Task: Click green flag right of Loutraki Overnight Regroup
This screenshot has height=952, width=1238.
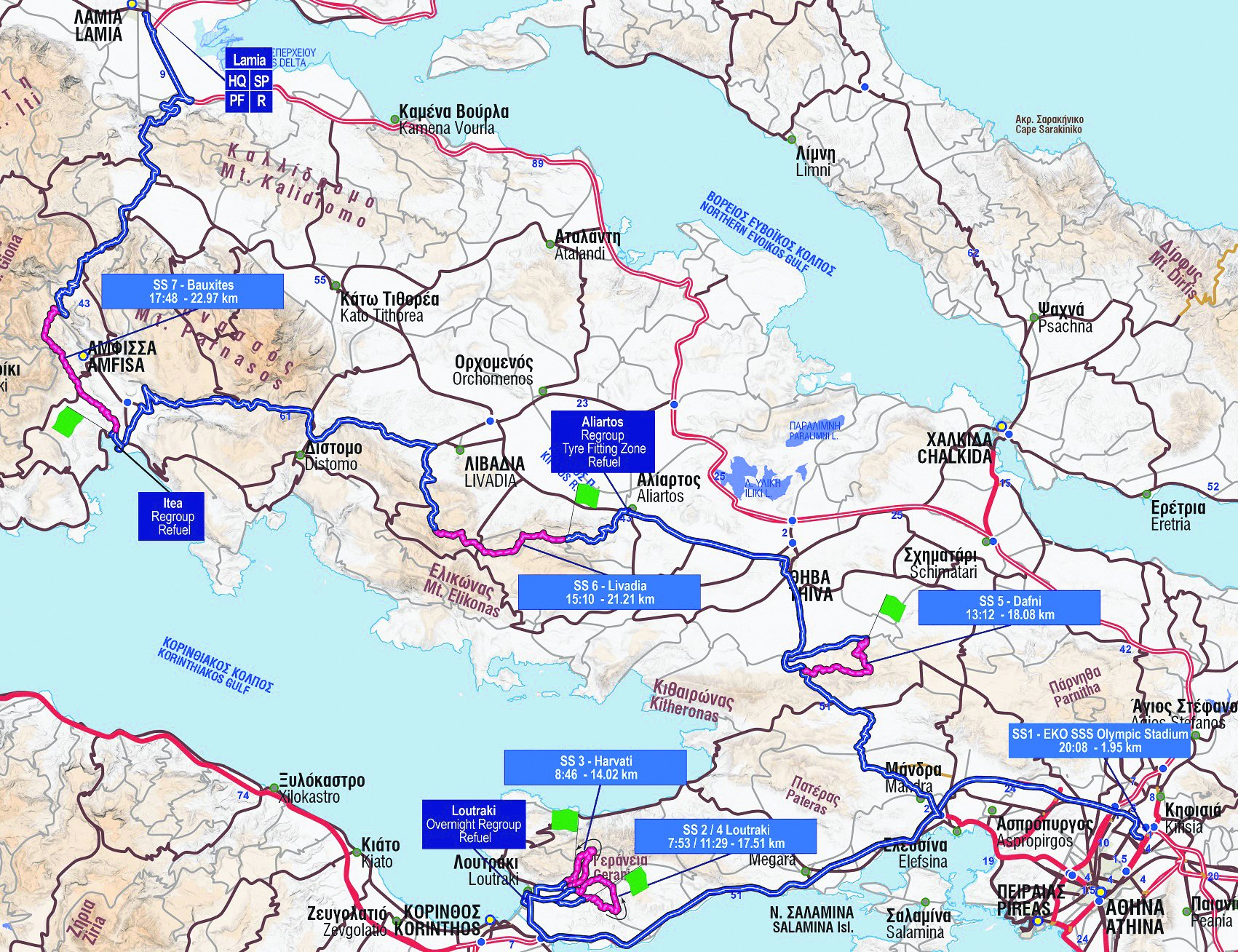Action: [564, 820]
